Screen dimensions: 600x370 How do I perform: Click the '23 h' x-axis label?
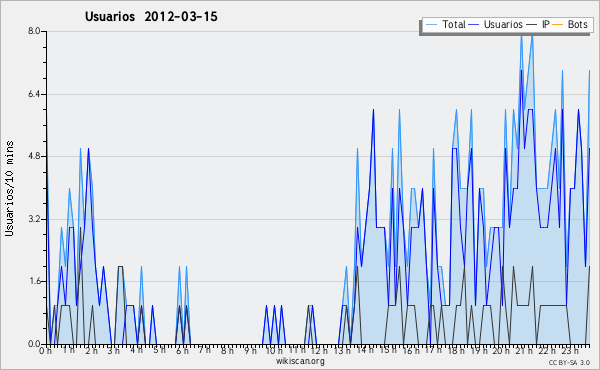point(569,350)
